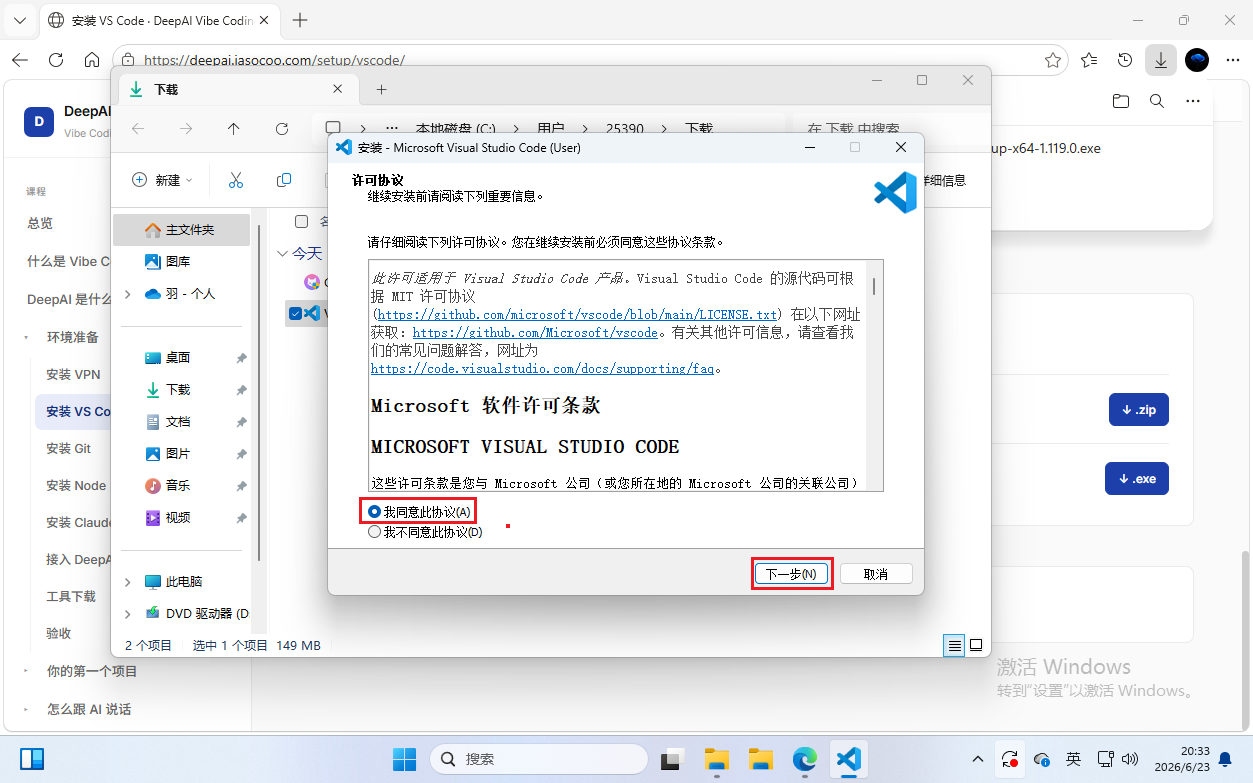Refresh the File Explorer folder view
Screen dimensions: 1253x783
coord(282,129)
